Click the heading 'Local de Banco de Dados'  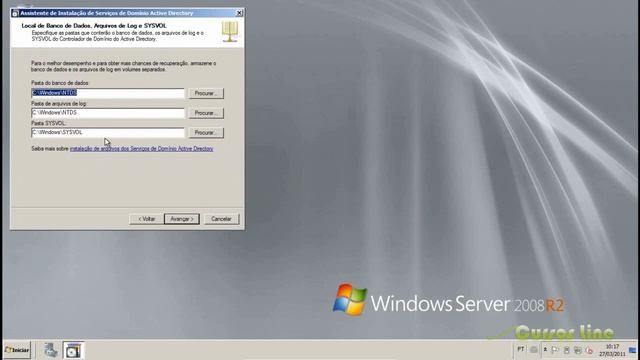pos(94,26)
